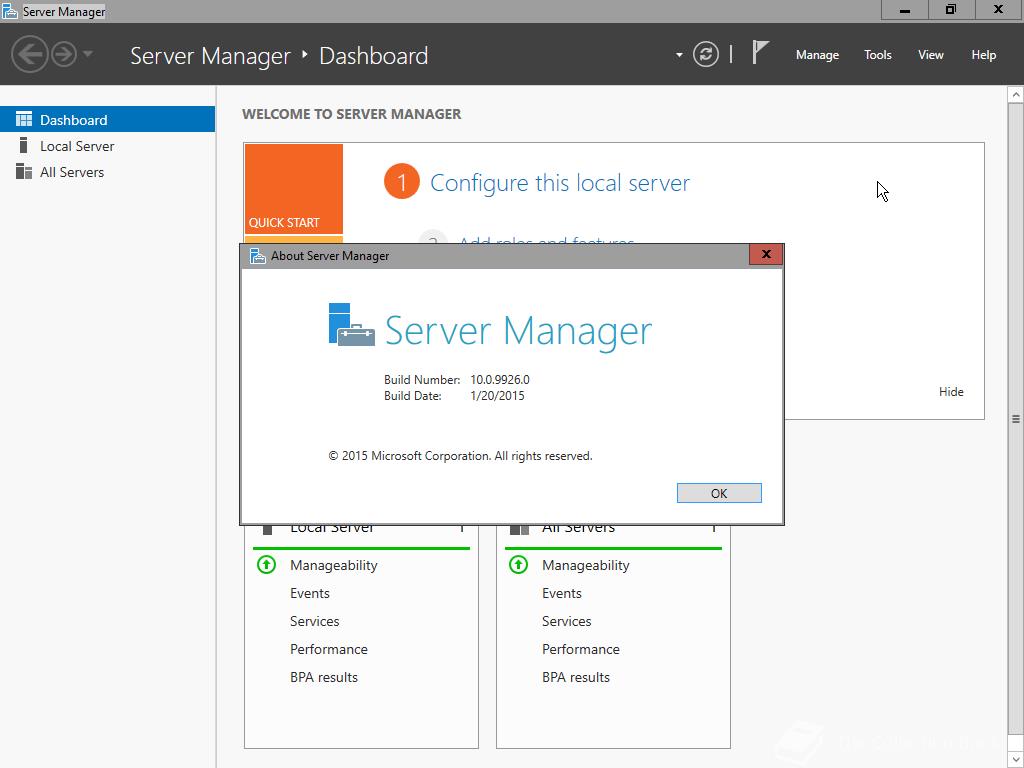Viewport: 1024px width, 768px height.
Task: Click the build date 1/20/2015
Action: point(497,396)
